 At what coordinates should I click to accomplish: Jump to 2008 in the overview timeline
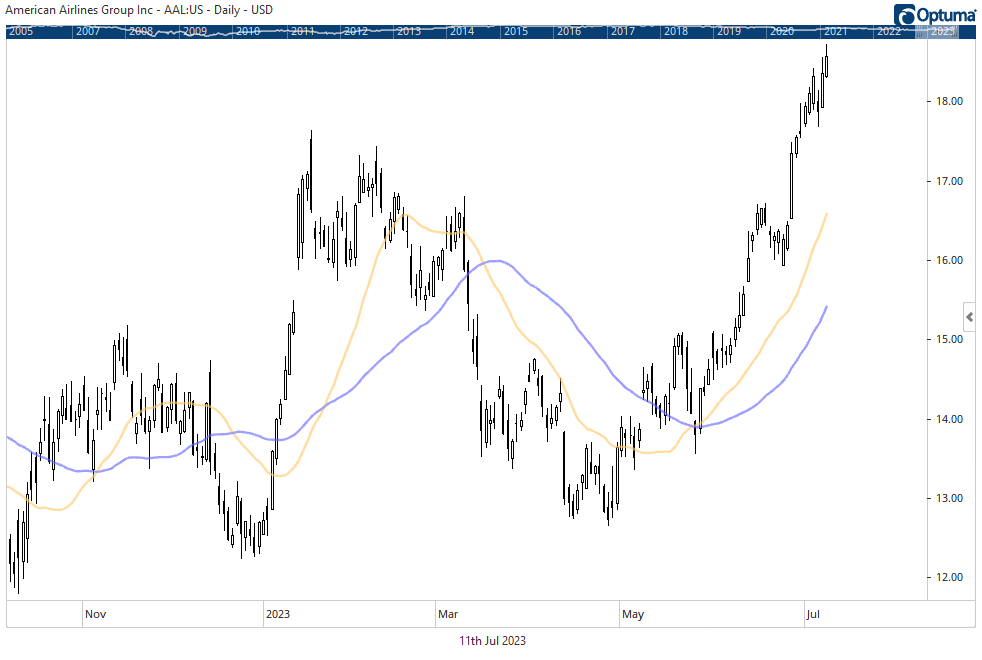tap(141, 31)
